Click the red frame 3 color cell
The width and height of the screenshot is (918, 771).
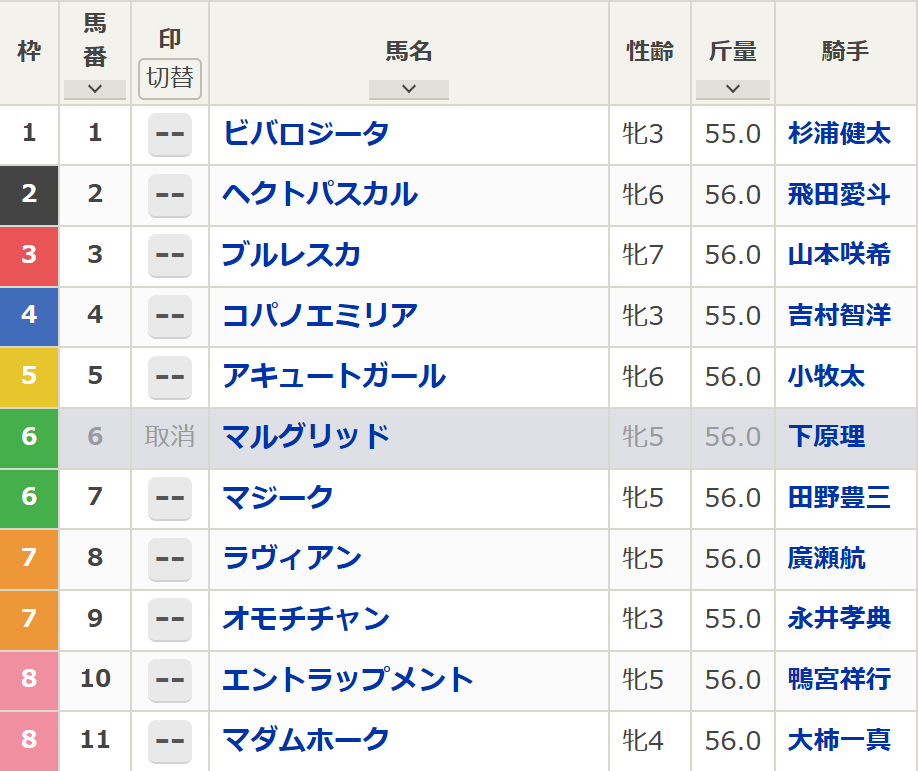click(29, 255)
